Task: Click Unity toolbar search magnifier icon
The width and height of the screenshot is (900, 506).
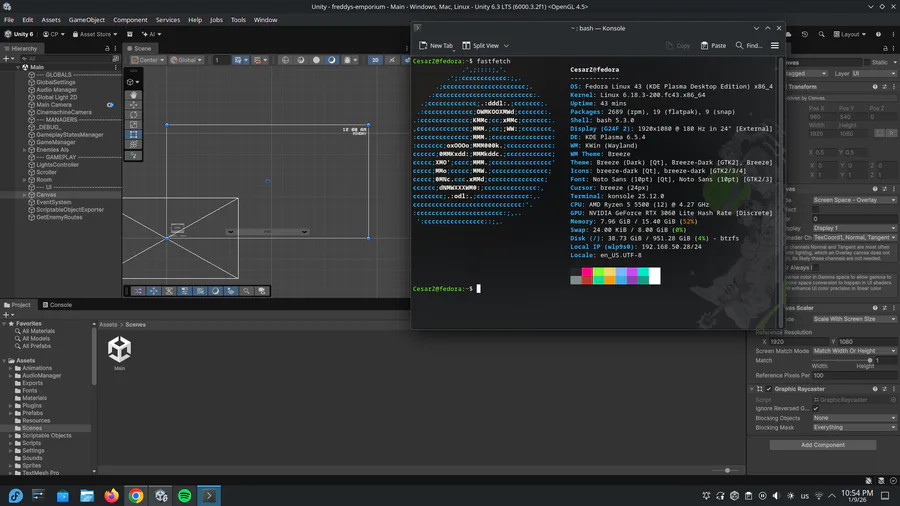Action: [821, 34]
